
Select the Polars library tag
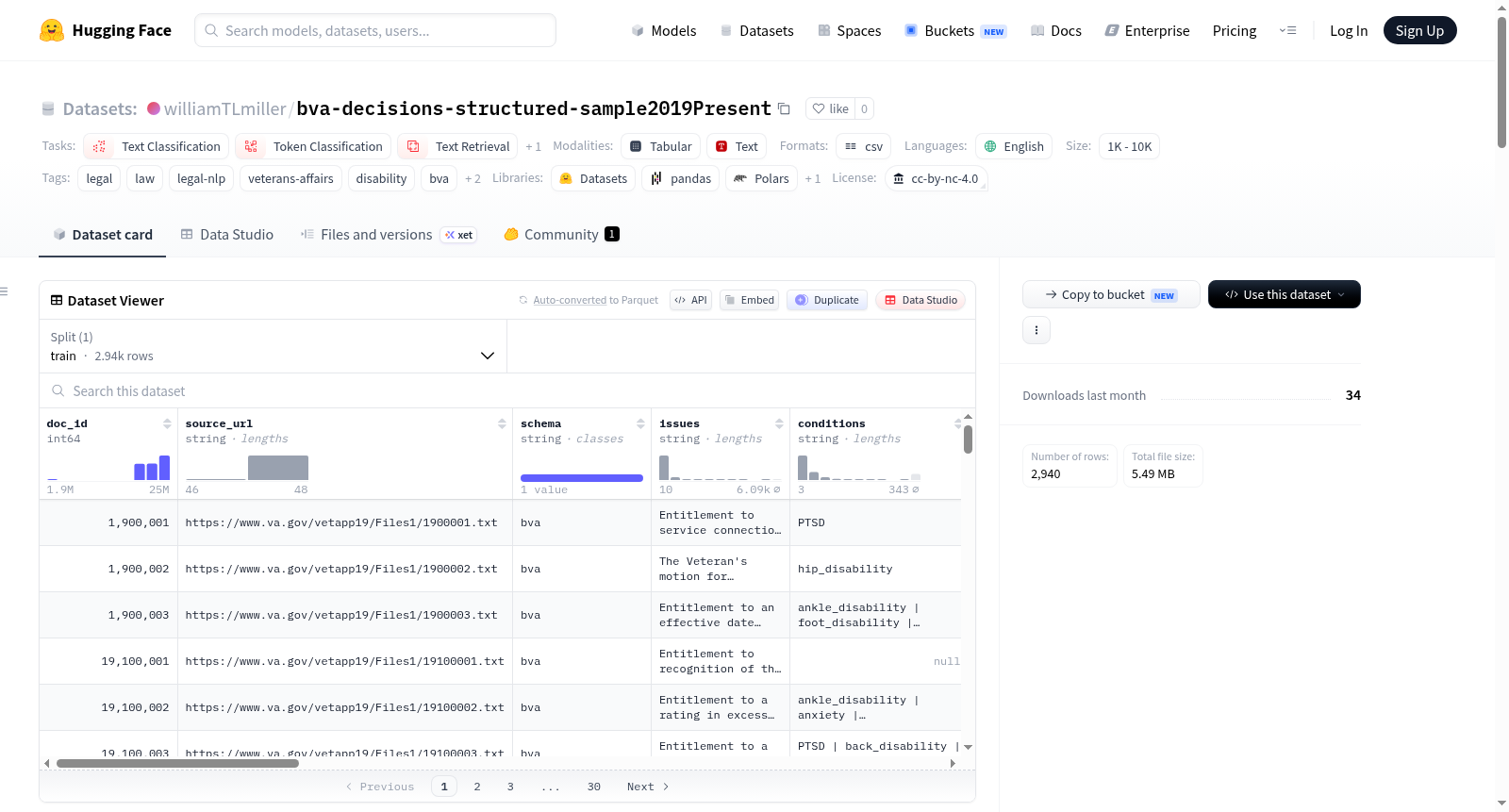pyautogui.click(x=761, y=178)
